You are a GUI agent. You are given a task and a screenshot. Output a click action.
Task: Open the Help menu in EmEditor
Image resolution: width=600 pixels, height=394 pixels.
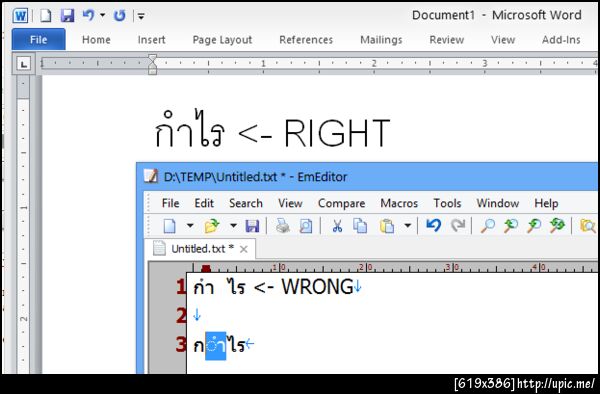[x=546, y=203]
